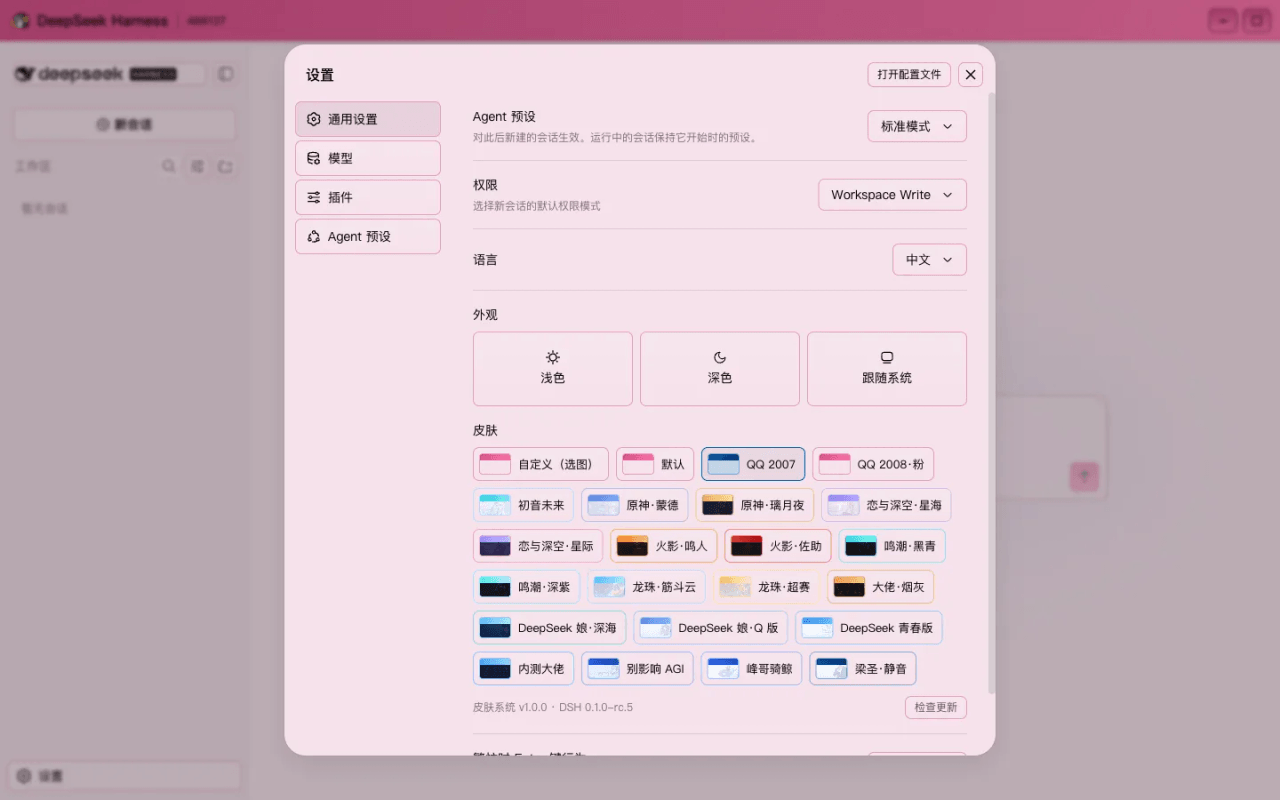This screenshot has height=800, width=1280.
Task: Open the 标准模式 preset dropdown
Action: pyautogui.click(x=917, y=126)
